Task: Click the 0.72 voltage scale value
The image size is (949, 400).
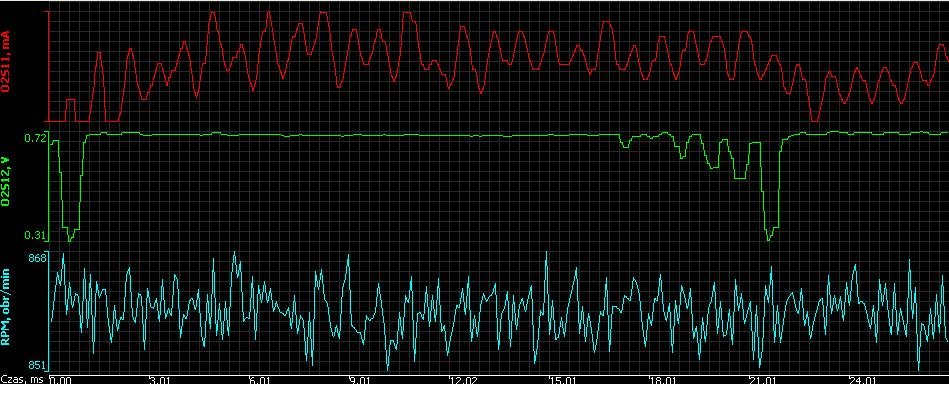Action: (x=34, y=139)
